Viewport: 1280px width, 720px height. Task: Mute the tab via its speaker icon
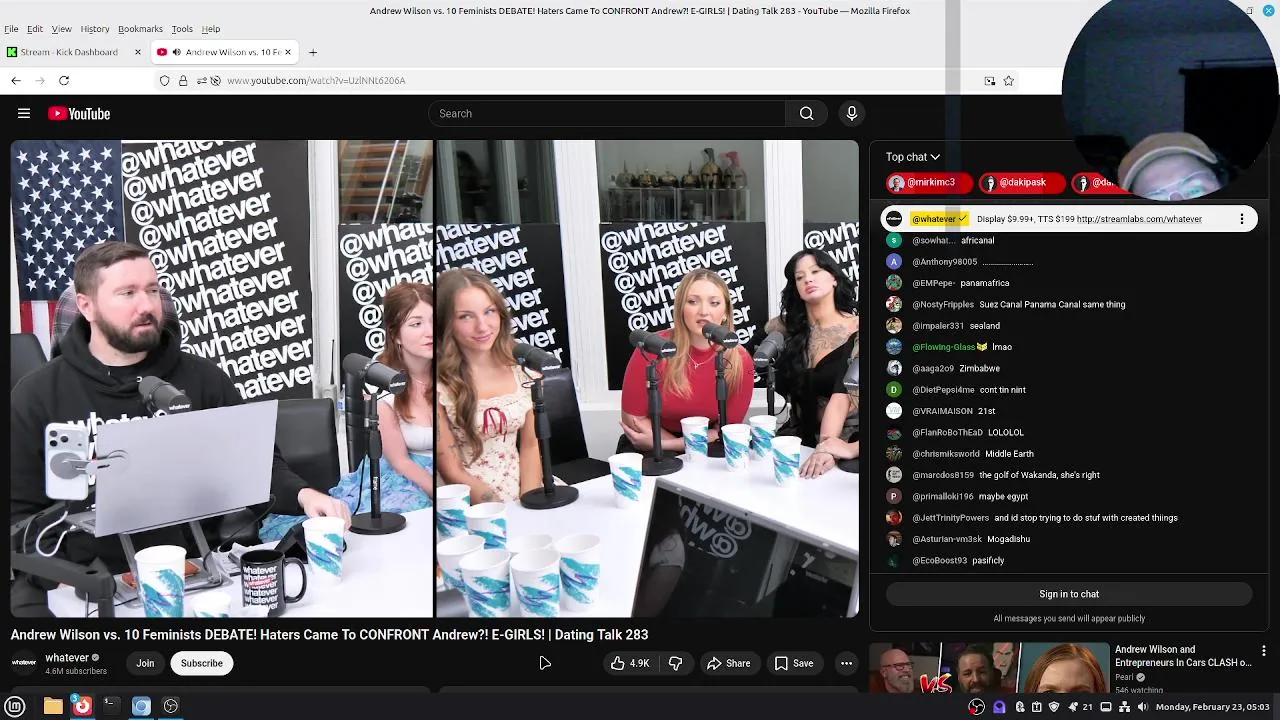click(176, 52)
